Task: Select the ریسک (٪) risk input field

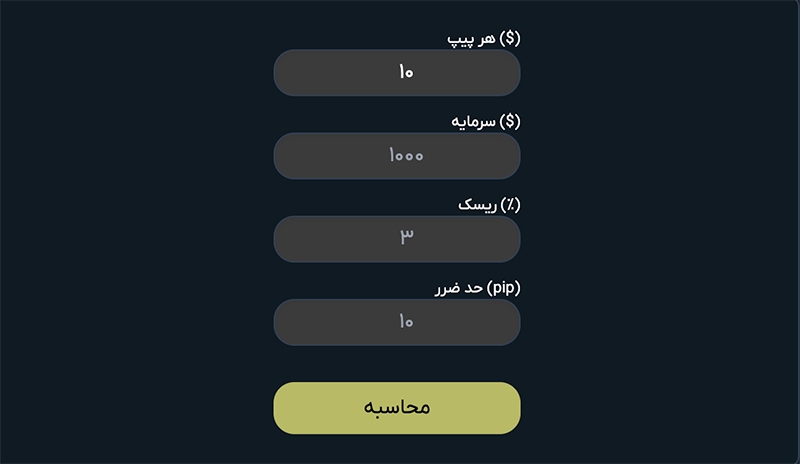Action: (x=397, y=239)
